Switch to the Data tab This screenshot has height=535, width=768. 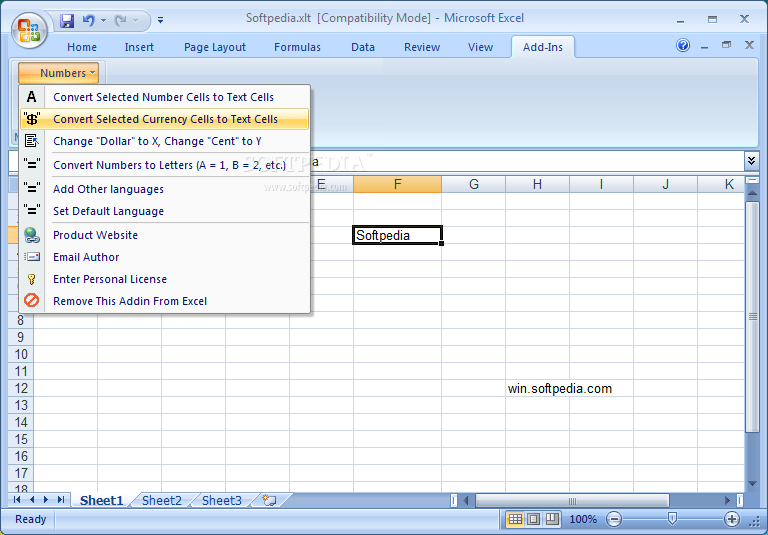[x=363, y=47]
